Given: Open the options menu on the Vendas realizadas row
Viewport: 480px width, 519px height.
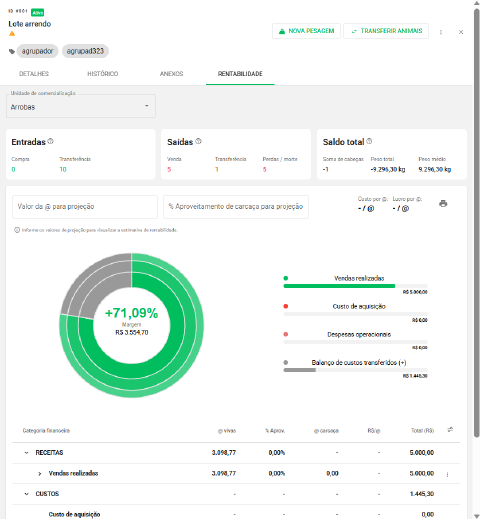Looking at the screenshot, I should [447, 474].
